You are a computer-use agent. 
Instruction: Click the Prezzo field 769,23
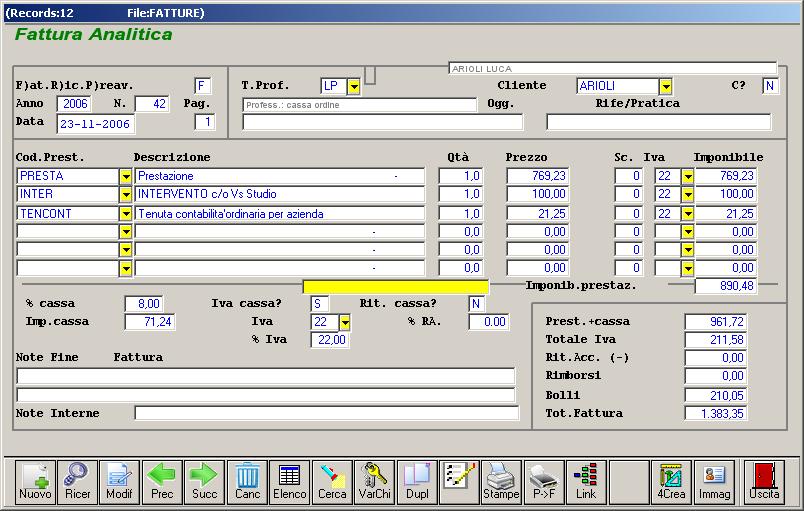(x=537, y=176)
